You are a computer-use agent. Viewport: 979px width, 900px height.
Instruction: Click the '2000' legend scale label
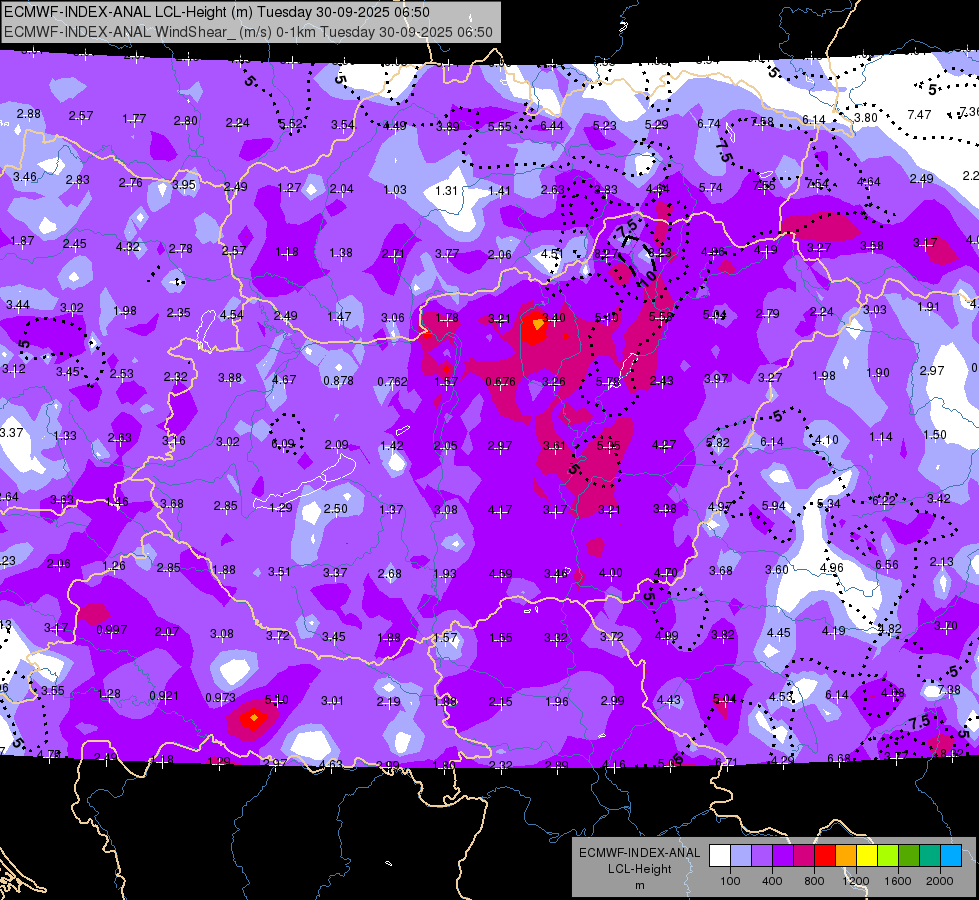[940, 881]
